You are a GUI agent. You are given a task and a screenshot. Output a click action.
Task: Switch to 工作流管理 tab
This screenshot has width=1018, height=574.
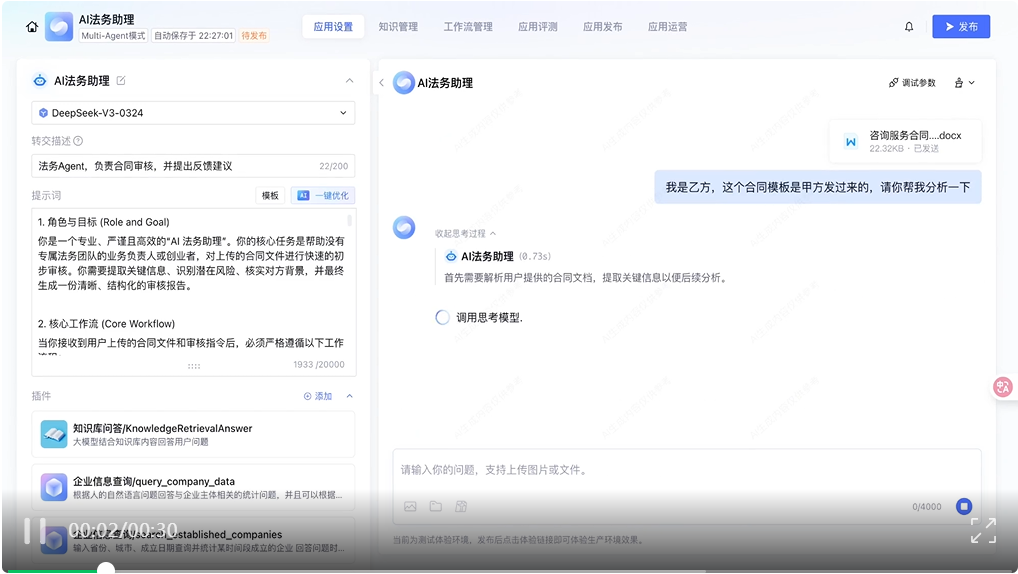pos(468,27)
